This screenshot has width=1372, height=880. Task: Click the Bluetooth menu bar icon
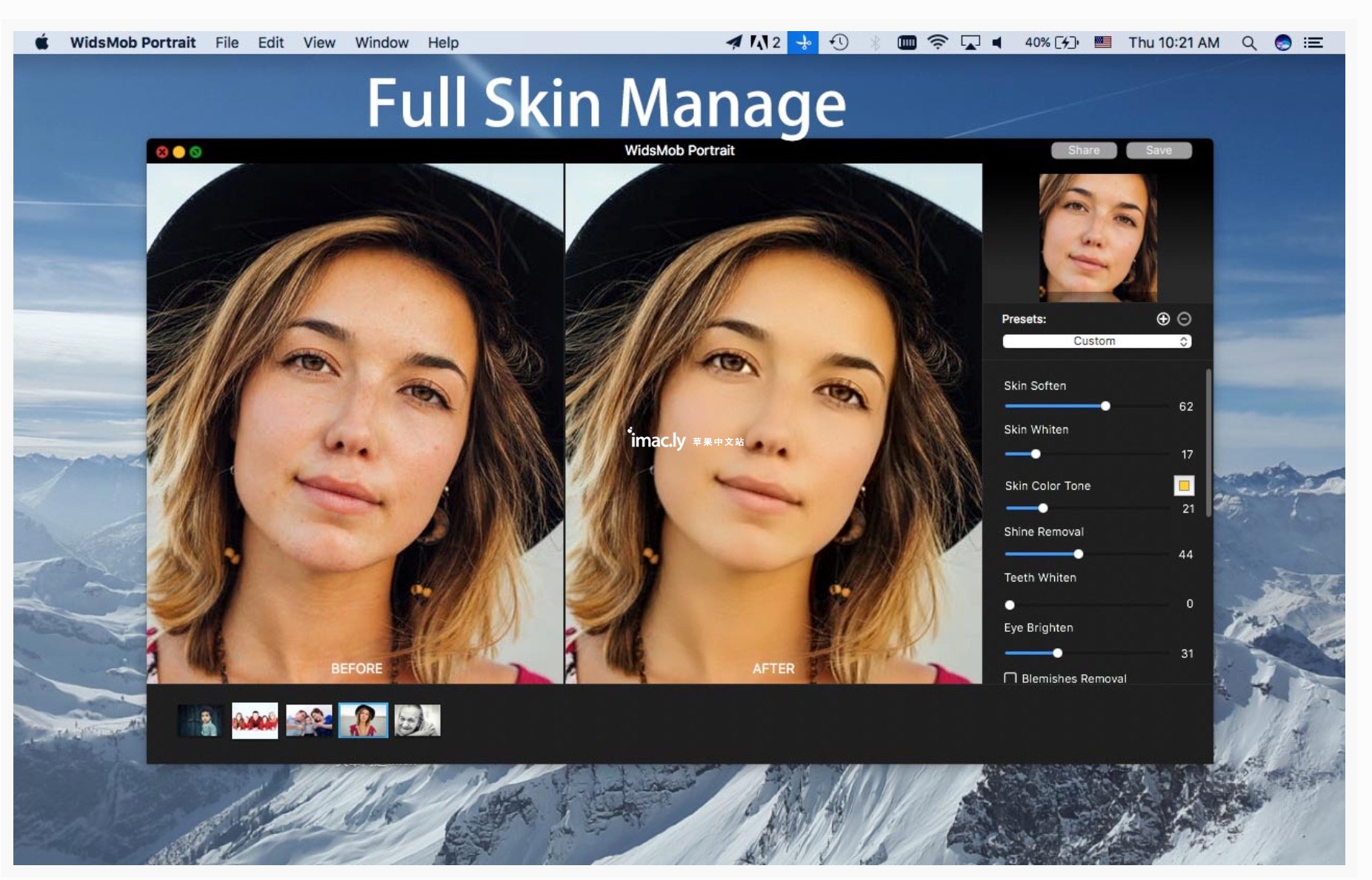(875, 42)
